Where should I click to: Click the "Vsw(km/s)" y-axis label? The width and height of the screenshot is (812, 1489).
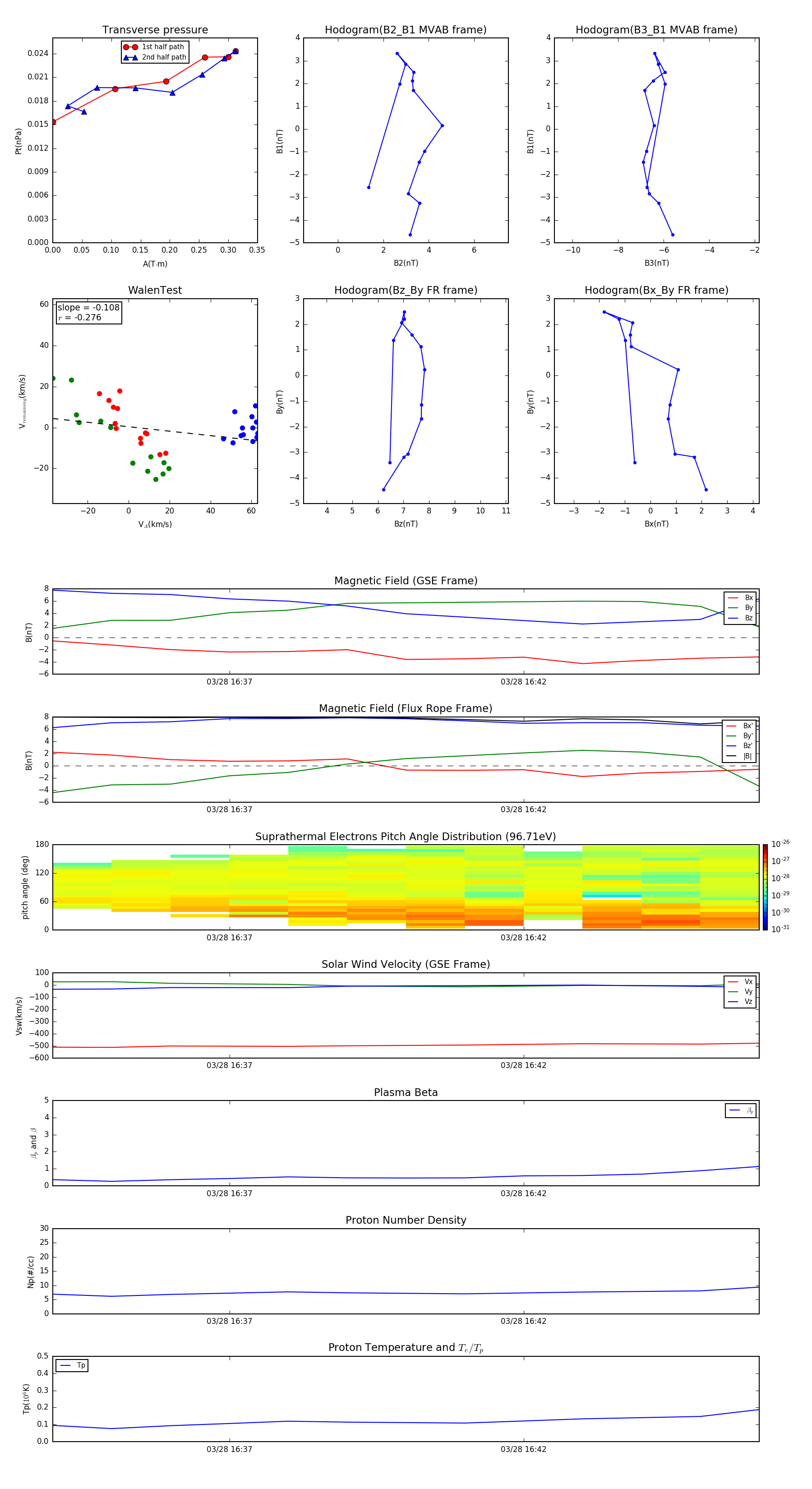point(18,1016)
